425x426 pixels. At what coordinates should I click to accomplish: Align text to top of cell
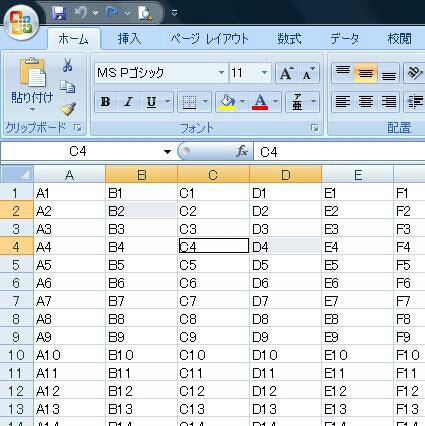pos(343,73)
